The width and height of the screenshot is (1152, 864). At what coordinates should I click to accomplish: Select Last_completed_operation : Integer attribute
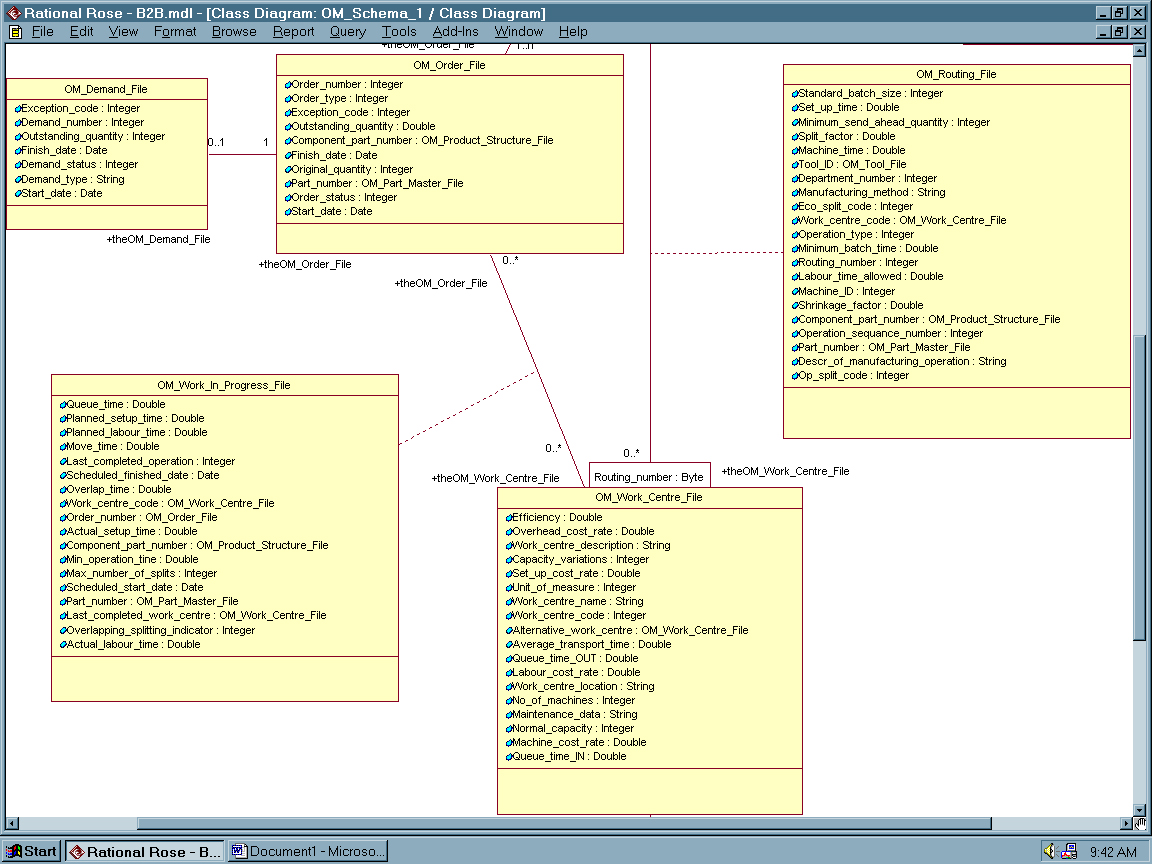click(148, 461)
